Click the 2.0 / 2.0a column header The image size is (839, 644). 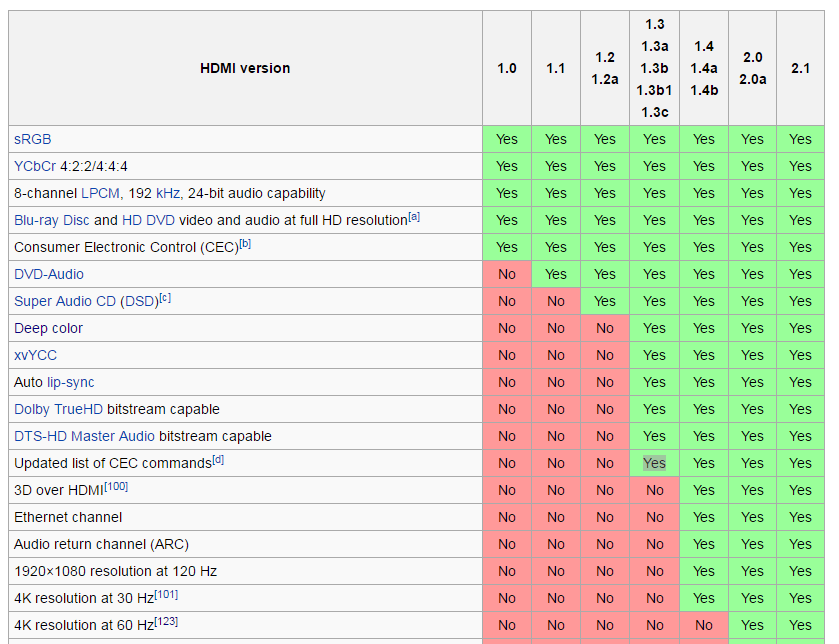point(752,68)
